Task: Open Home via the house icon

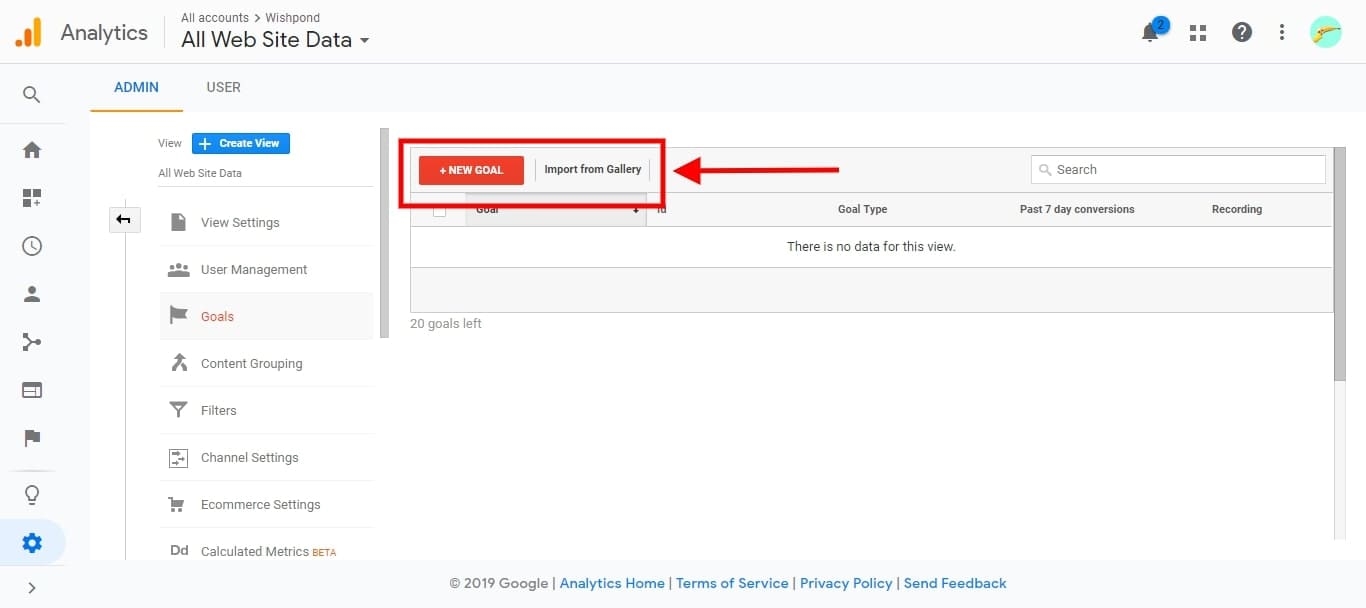Action: pyautogui.click(x=32, y=150)
